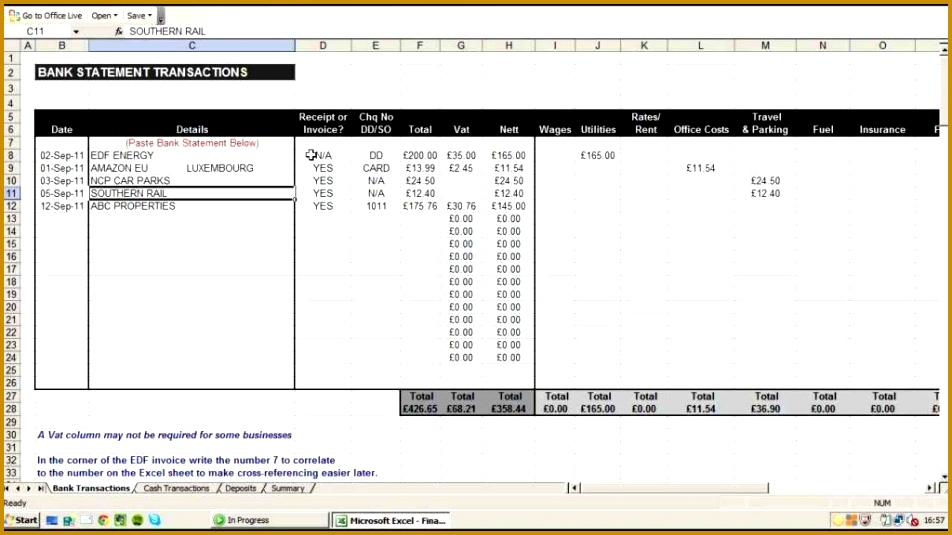Click the orange squares system tray icon
Viewport: 952px width, 535px height.
[x=851, y=520]
